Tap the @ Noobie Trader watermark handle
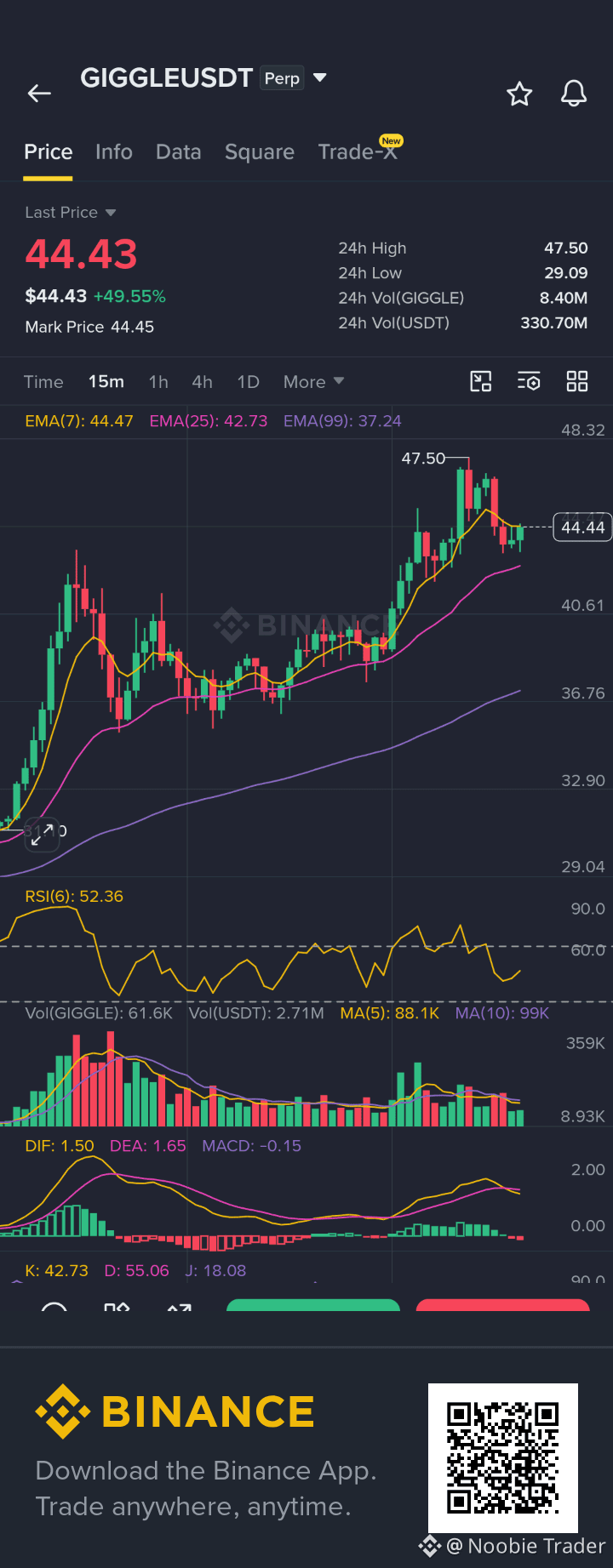The image size is (613, 1568). pyautogui.click(x=526, y=1546)
